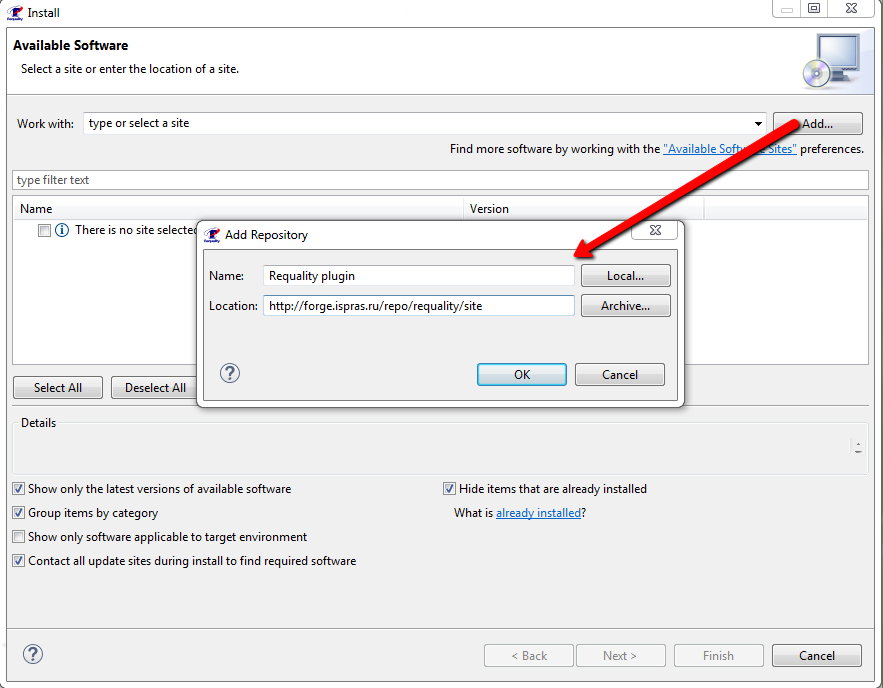Viewport: 883px width, 688px height.
Task: Click the Archive... button
Action: (626, 306)
